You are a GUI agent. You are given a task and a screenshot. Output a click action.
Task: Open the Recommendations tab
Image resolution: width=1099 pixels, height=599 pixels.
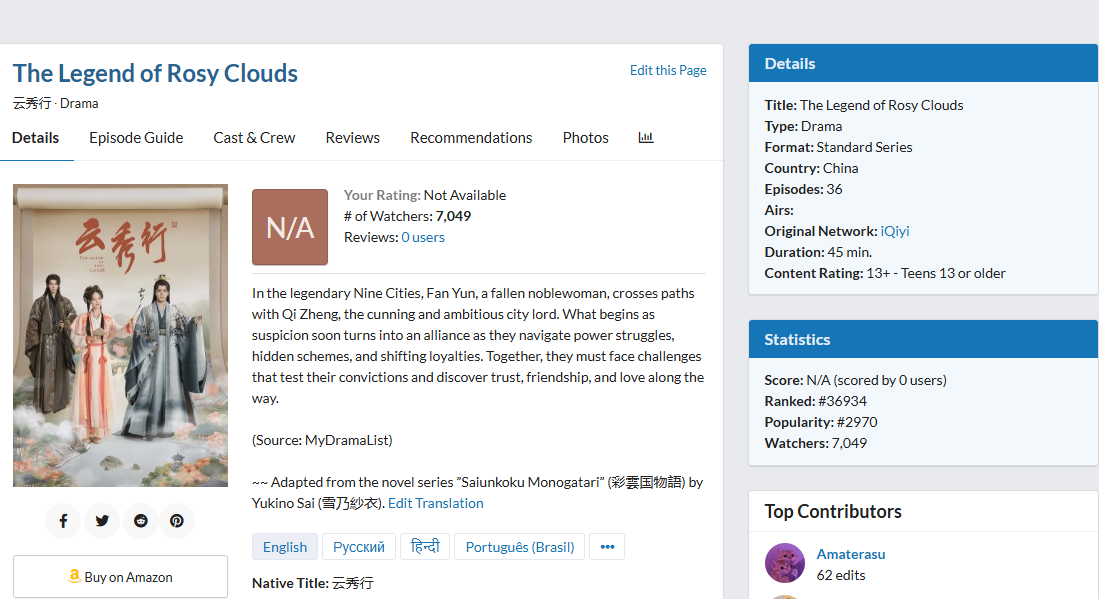[x=471, y=138]
